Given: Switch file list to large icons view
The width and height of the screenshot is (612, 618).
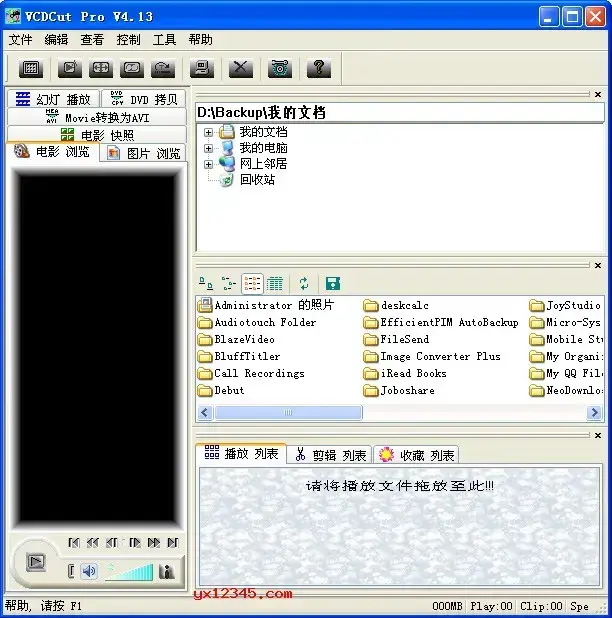Looking at the screenshot, I should click(x=206, y=283).
